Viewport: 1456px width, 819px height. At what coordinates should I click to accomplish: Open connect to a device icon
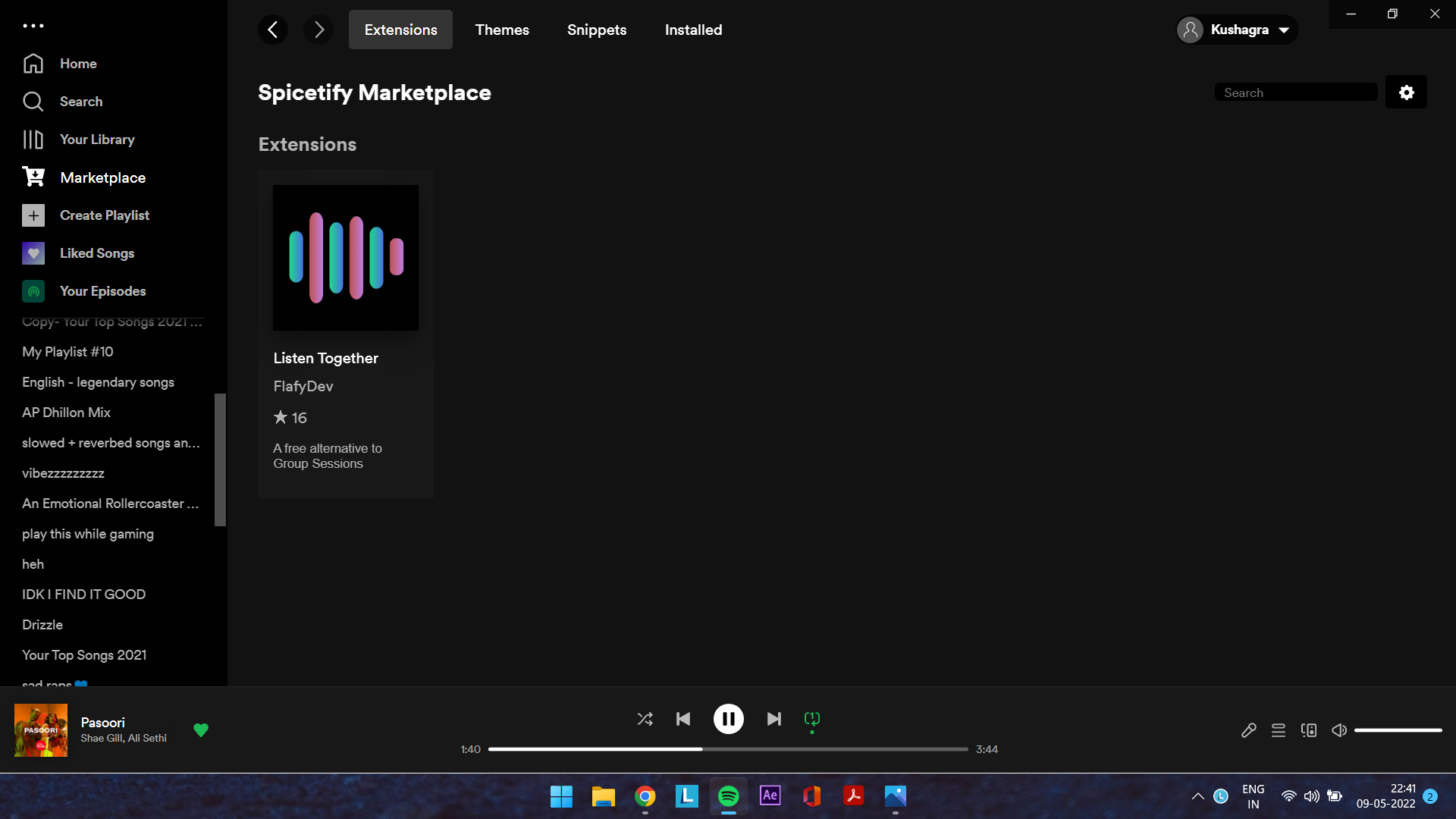(x=1309, y=730)
